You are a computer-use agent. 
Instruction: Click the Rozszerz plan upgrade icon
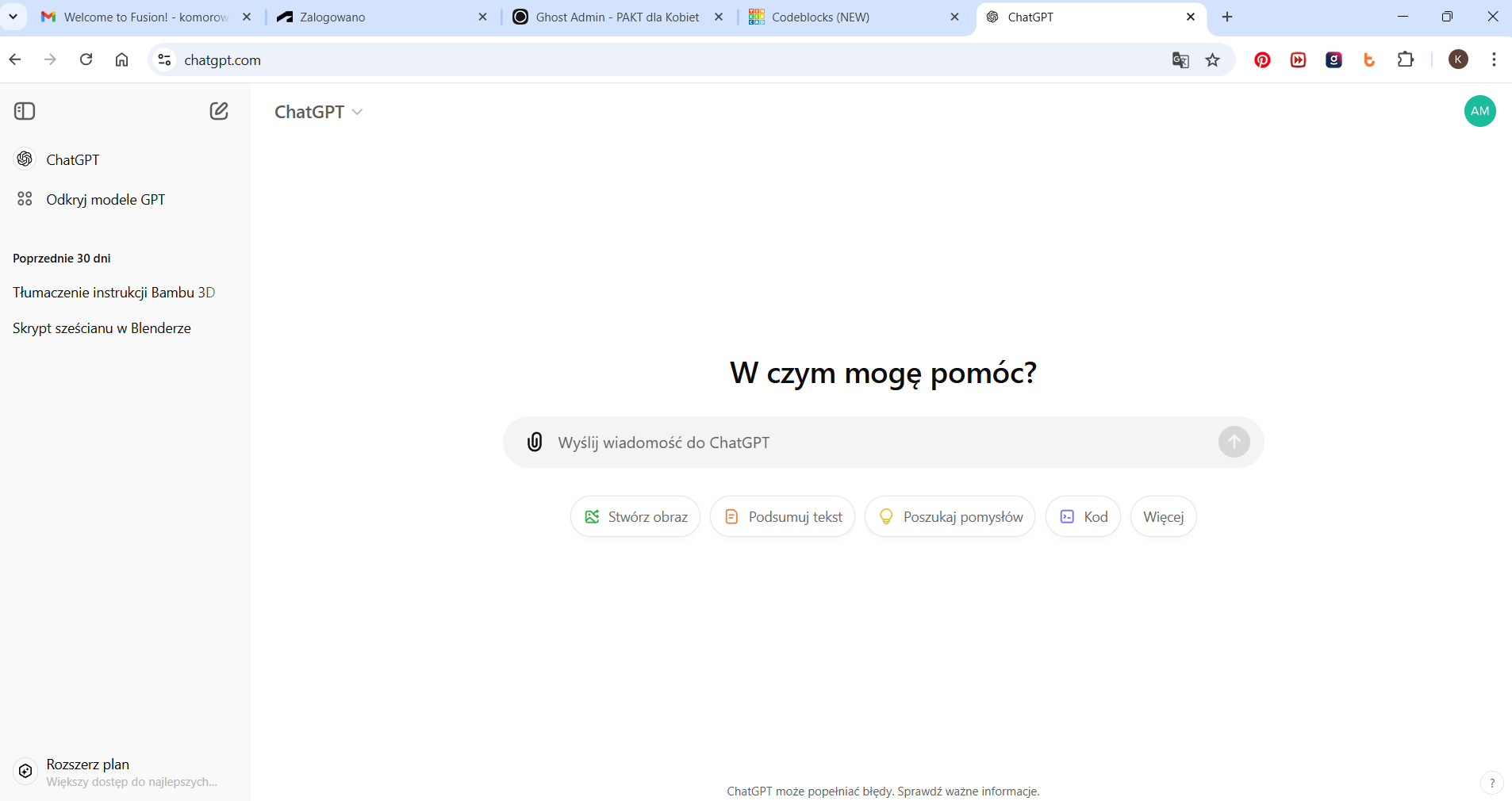[25, 771]
